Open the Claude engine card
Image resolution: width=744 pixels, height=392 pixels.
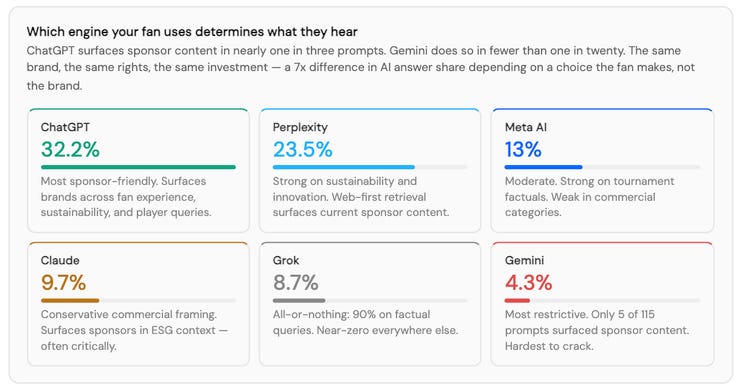[138, 304]
